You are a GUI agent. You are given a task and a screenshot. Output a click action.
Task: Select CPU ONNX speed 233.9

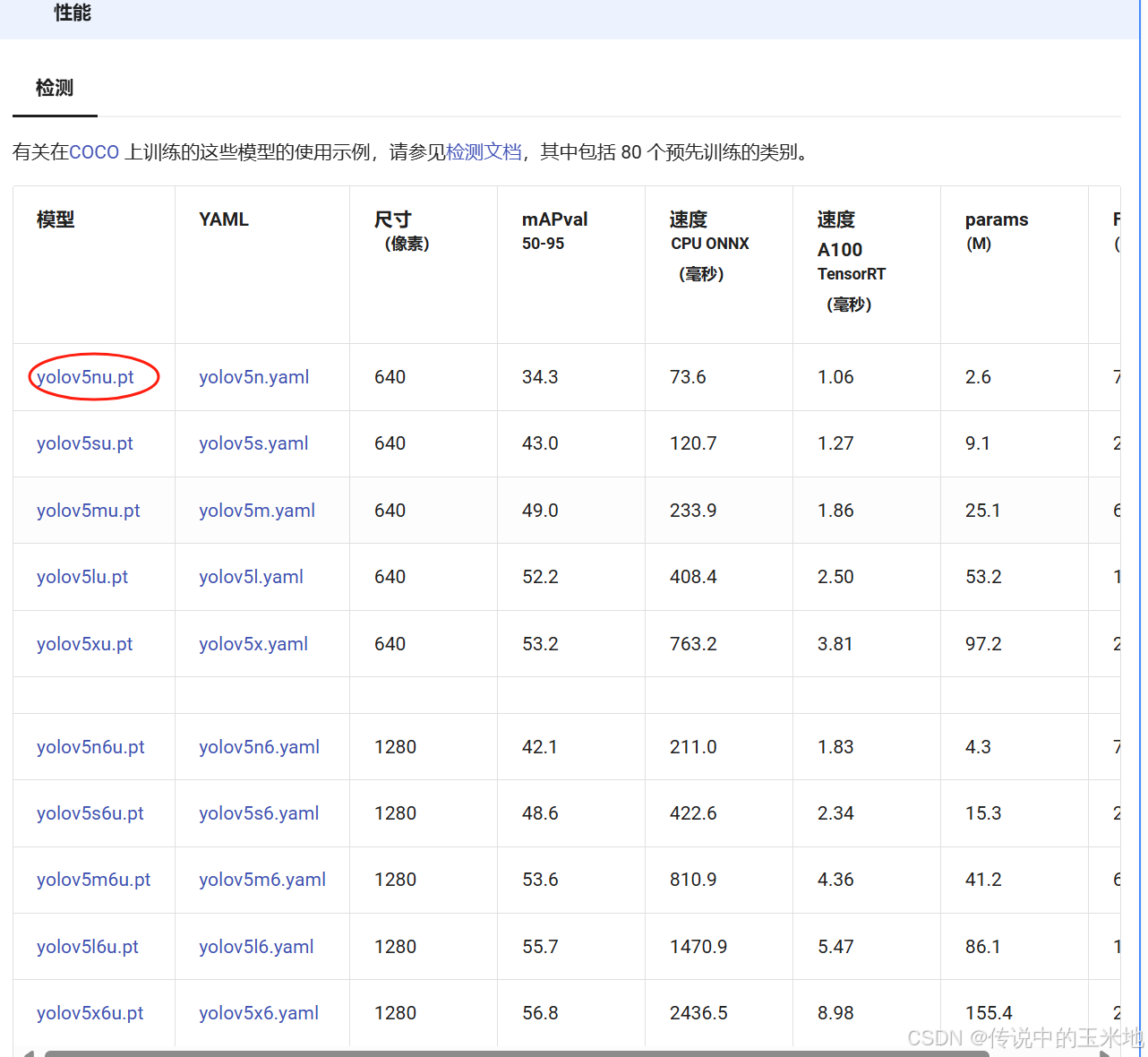[693, 511]
